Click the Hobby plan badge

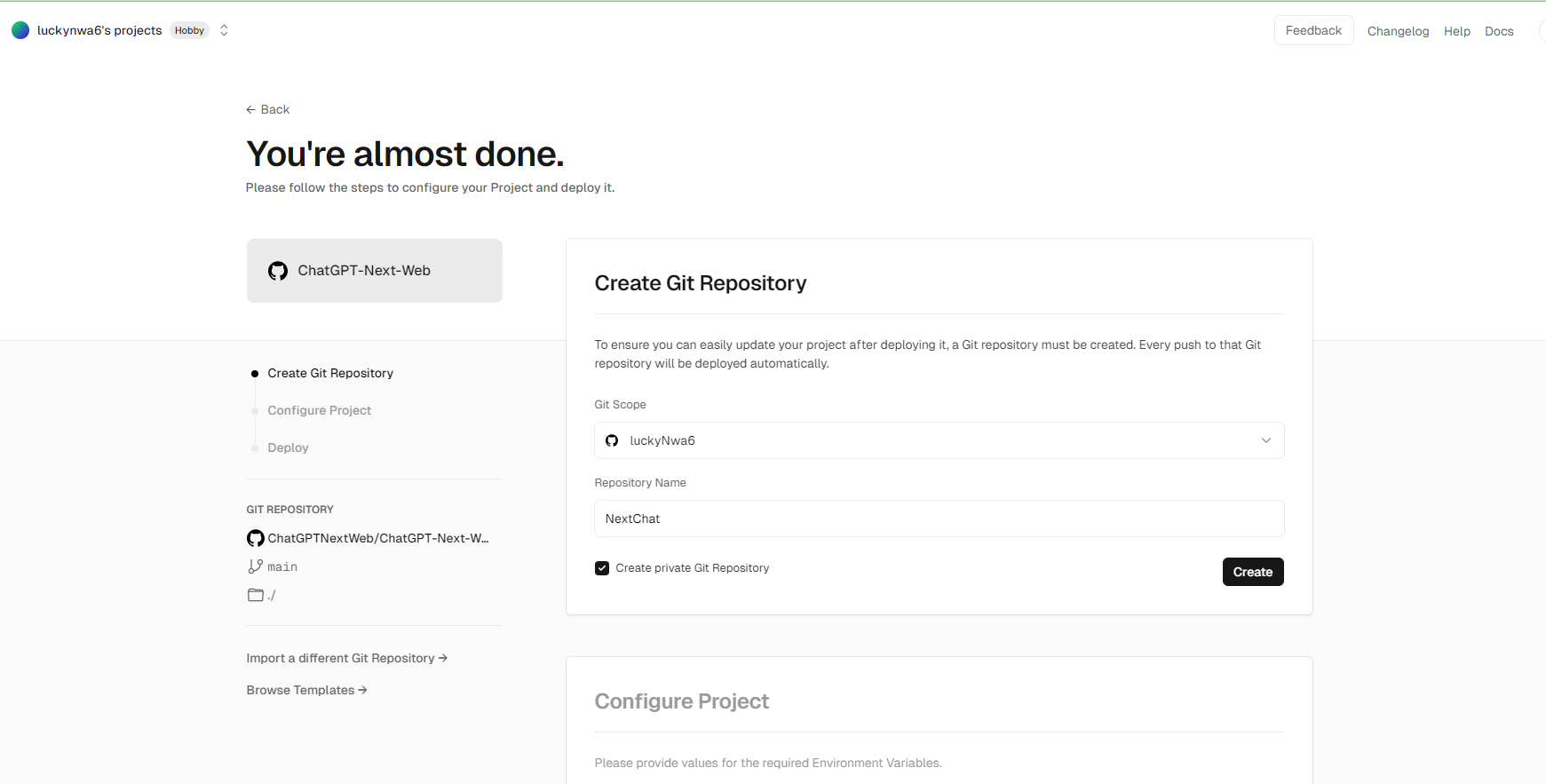coord(189,30)
